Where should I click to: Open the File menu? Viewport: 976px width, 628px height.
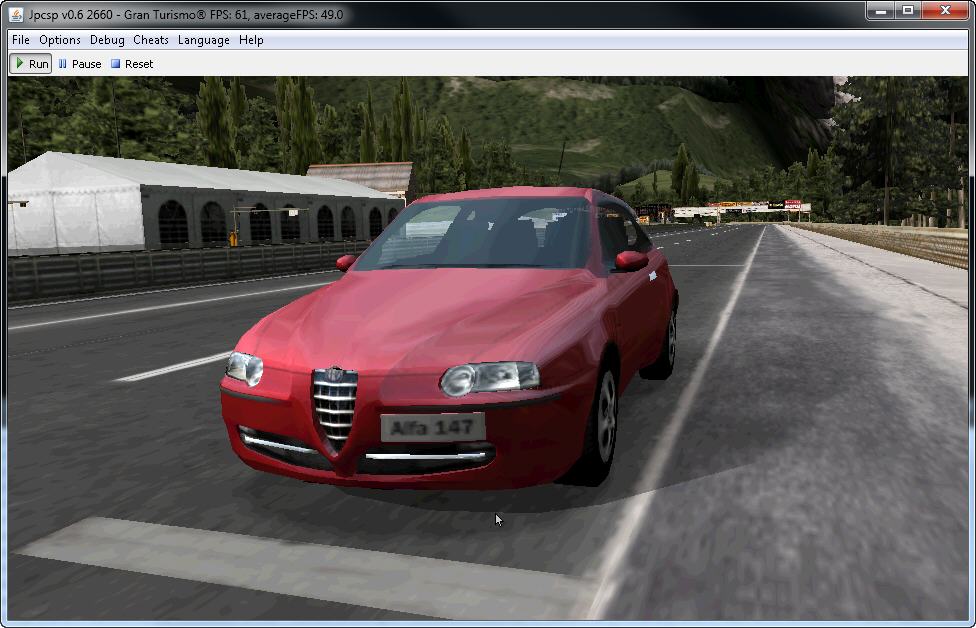click(20, 40)
